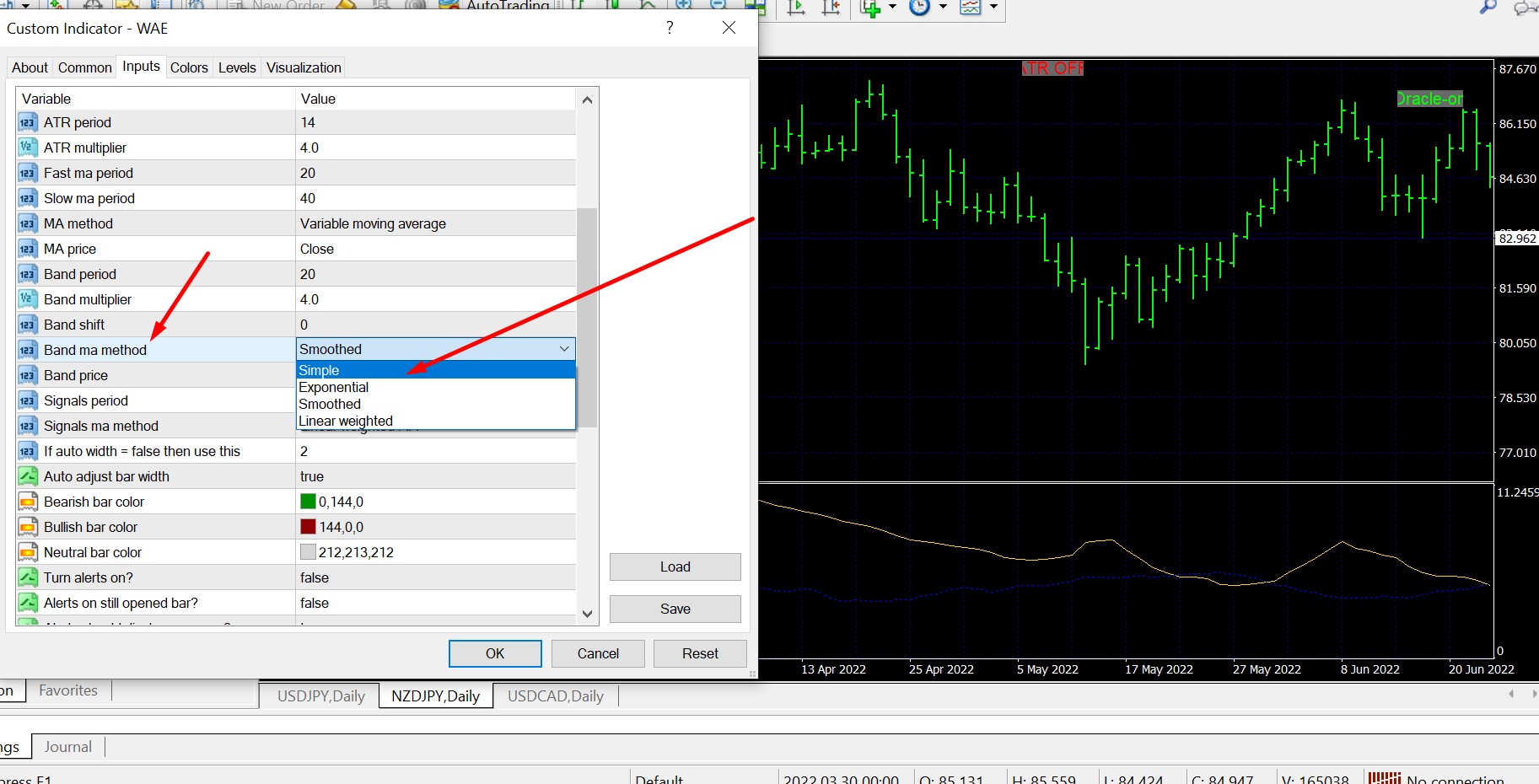1539x784 pixels.
Task: Click the icon beside Band shift
Action: coord(28,325)
